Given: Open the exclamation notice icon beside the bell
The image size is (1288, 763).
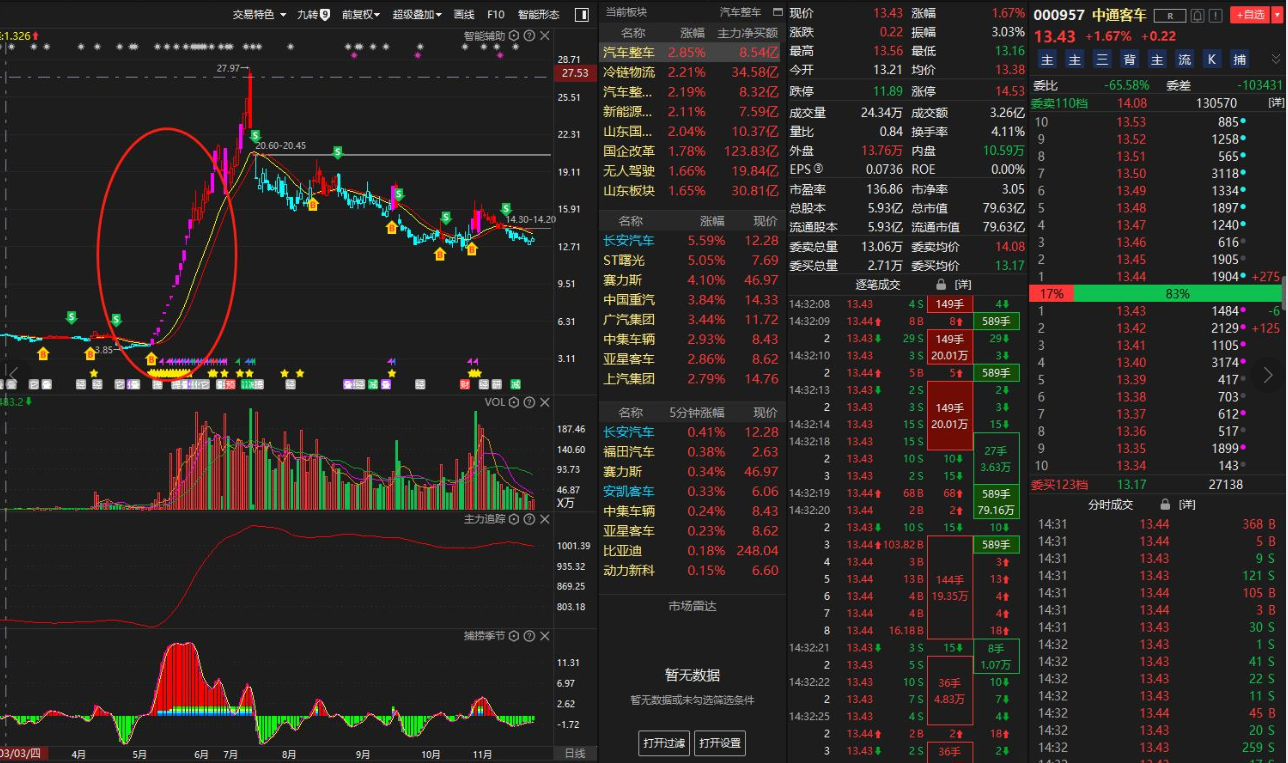Looking at the screenshot, I should point(1218,15).
